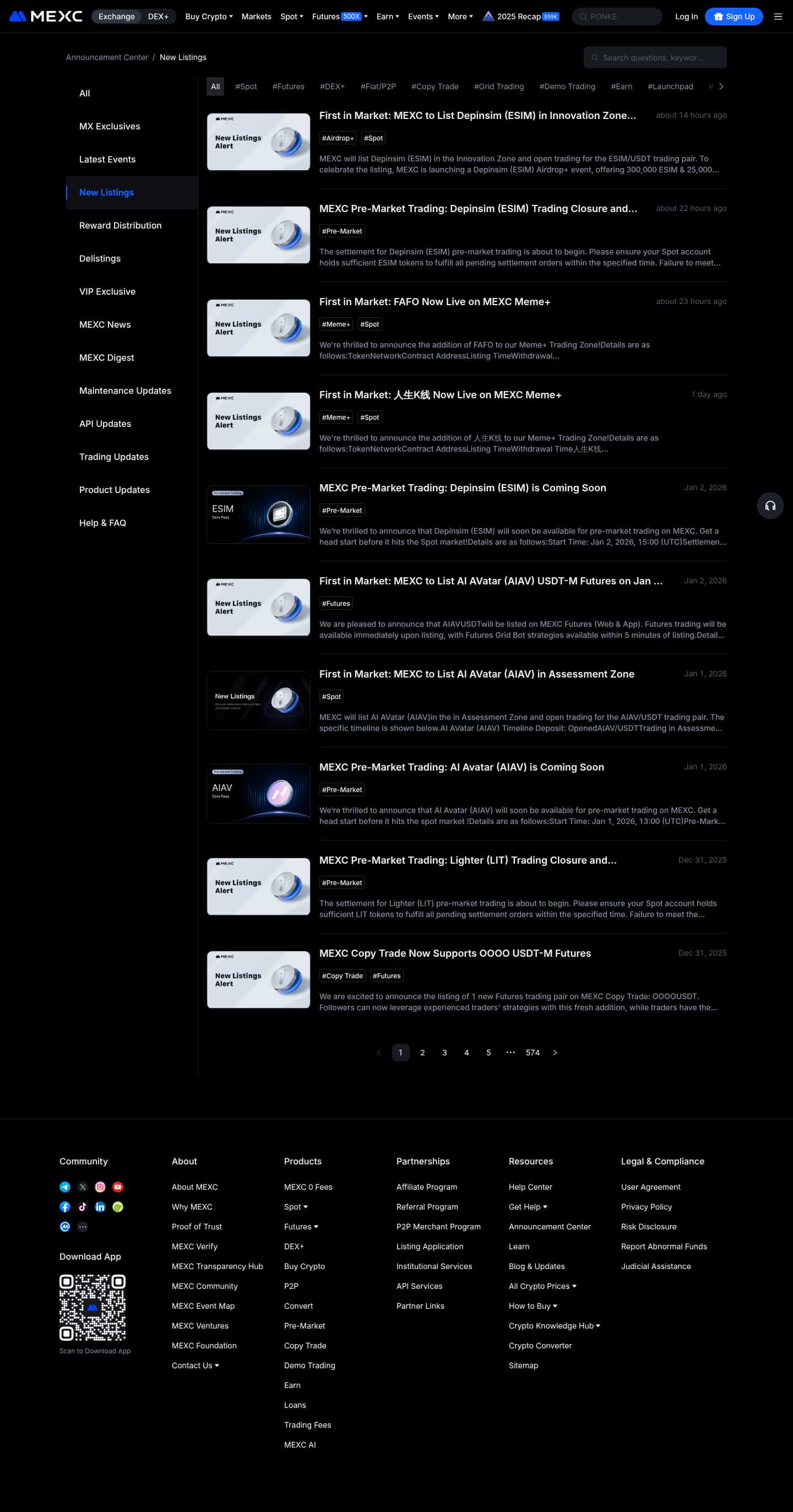Open the MEXC logo home link
This screenshot has width=793, height=1512.
46,17
